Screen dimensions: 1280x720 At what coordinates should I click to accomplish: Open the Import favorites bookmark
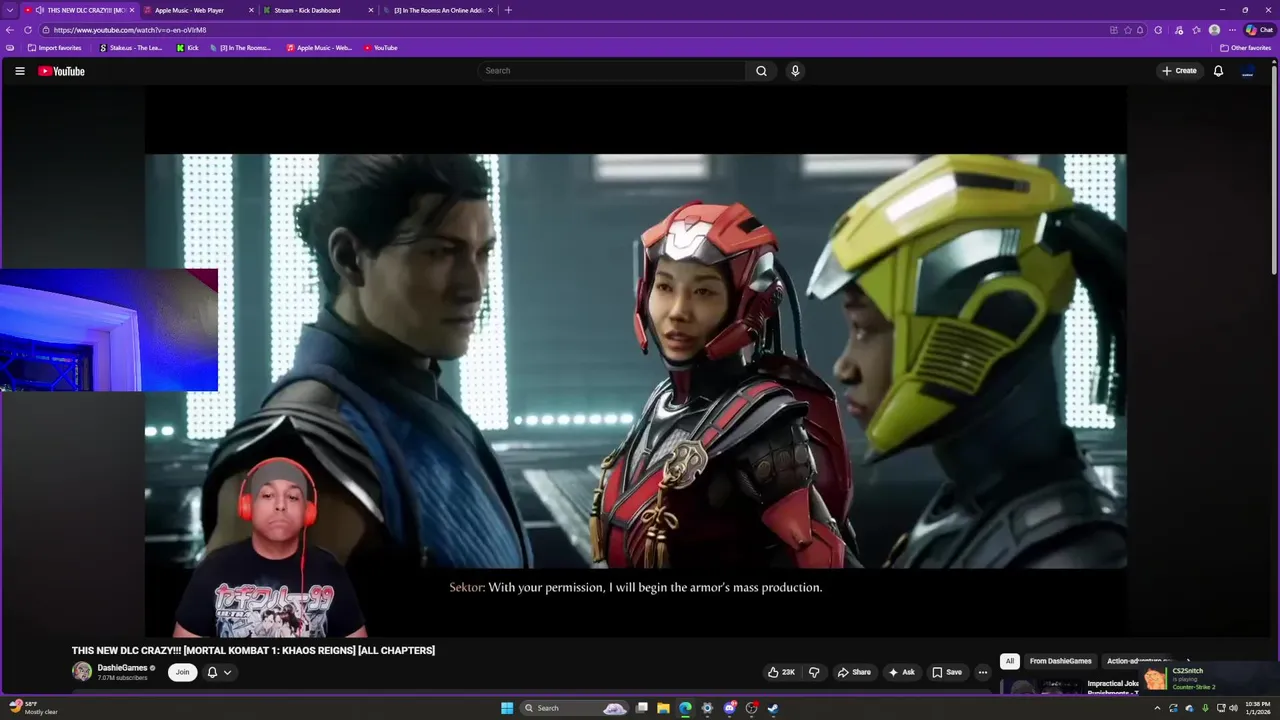tap(54, 48)
